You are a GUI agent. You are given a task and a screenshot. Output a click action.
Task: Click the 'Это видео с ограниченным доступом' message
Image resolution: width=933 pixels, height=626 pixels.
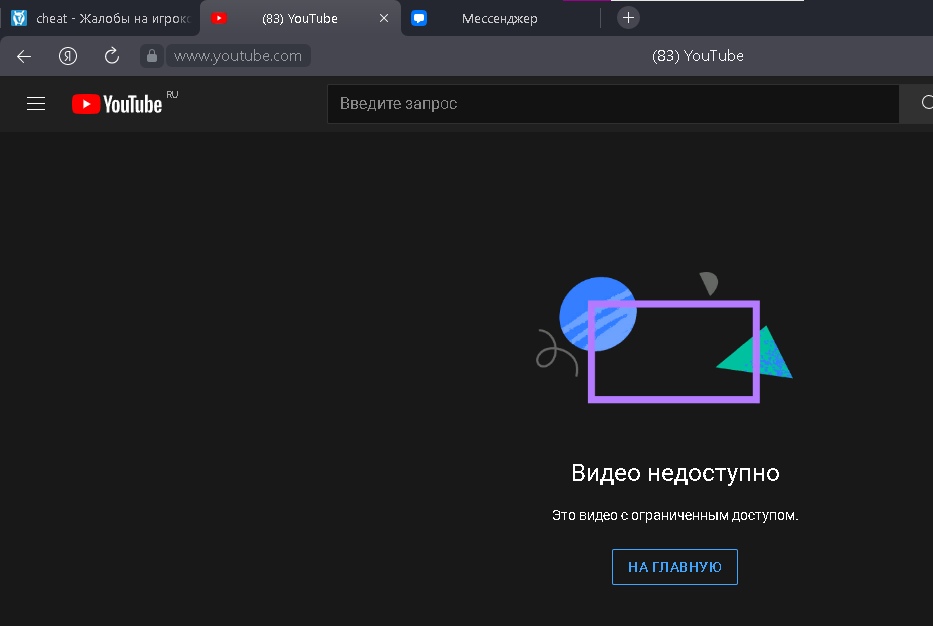pyautogui.click(x=674, y=516)
